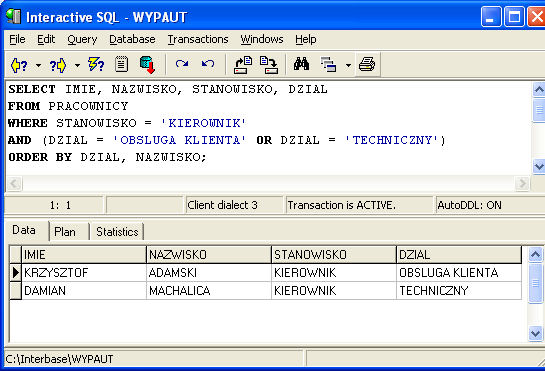Screen dimensions: 545x371
Task: Click SQL editor scroll left arrow
Action: (14, 183)
